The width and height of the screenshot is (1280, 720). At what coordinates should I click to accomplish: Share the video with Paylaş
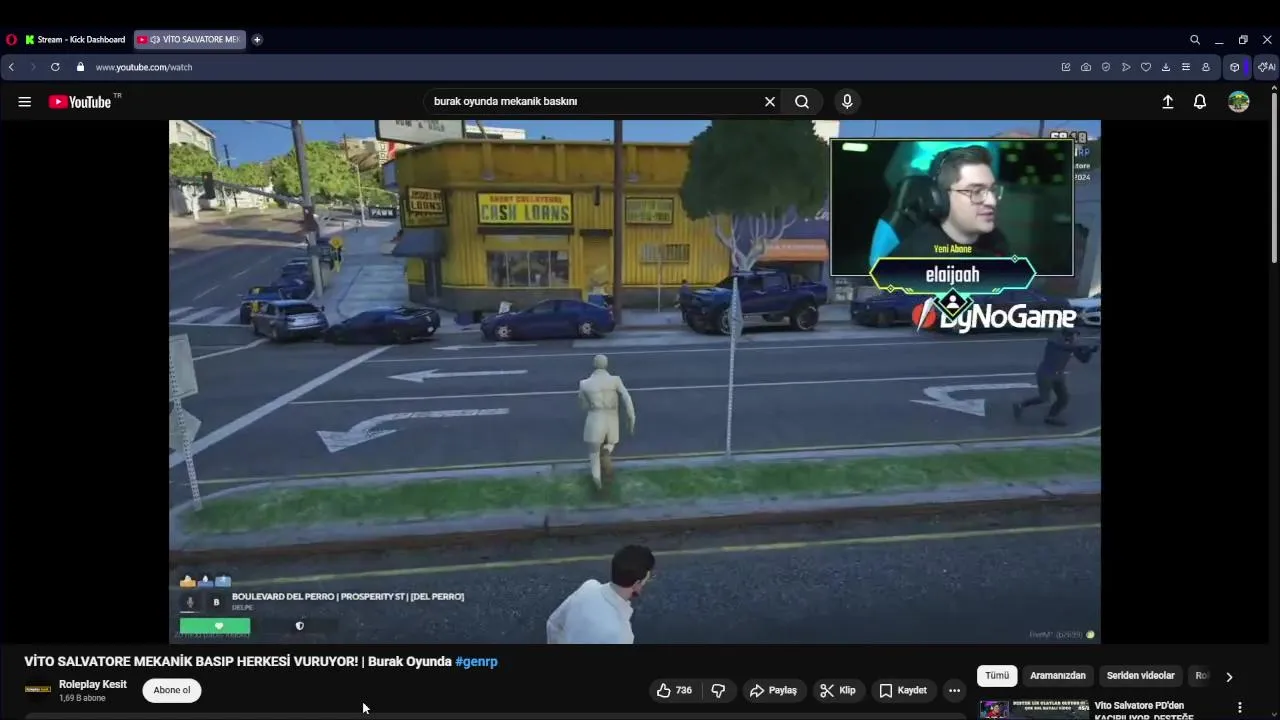coord(774,690)
